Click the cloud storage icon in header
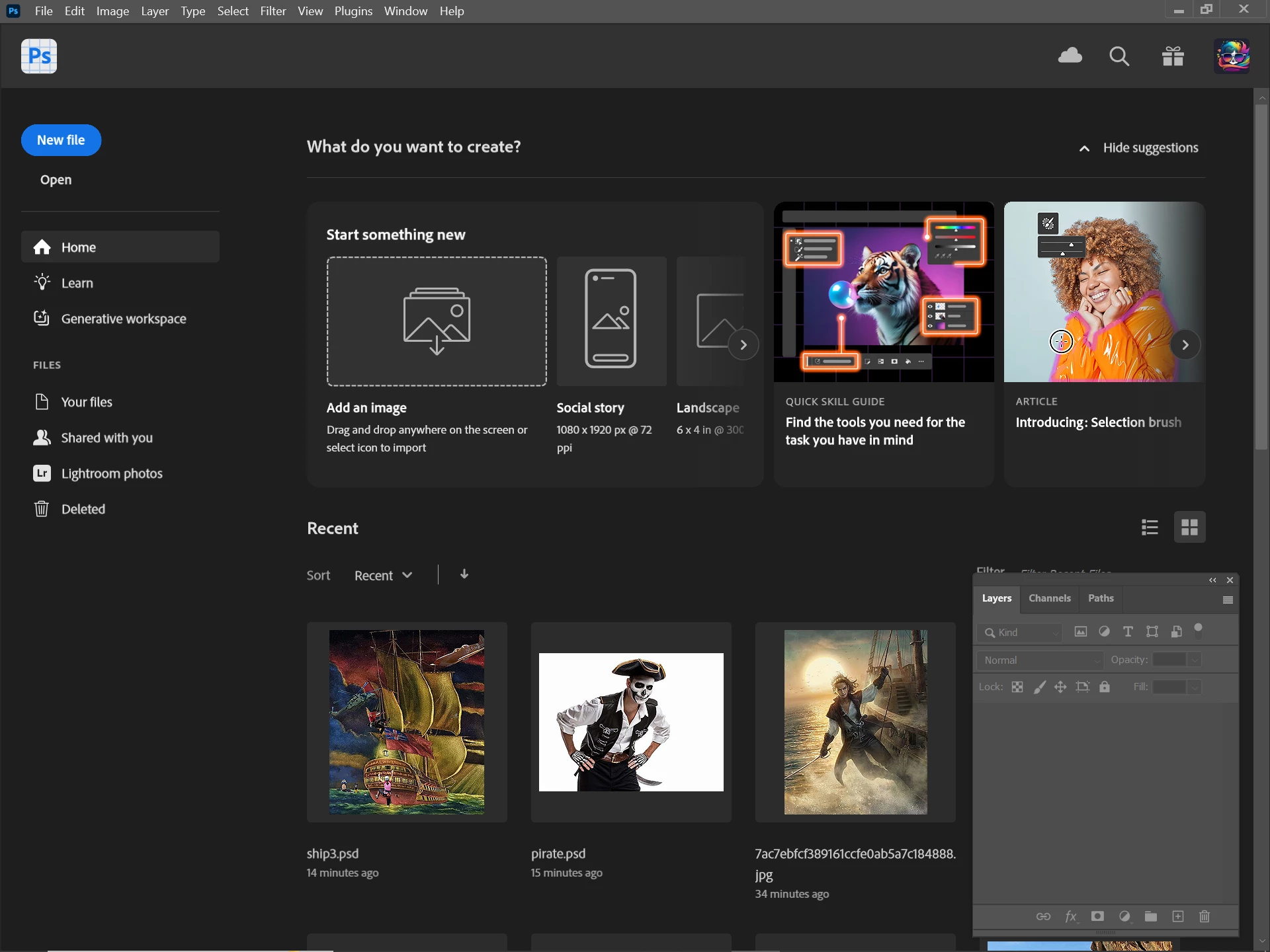 [1070, 56]
